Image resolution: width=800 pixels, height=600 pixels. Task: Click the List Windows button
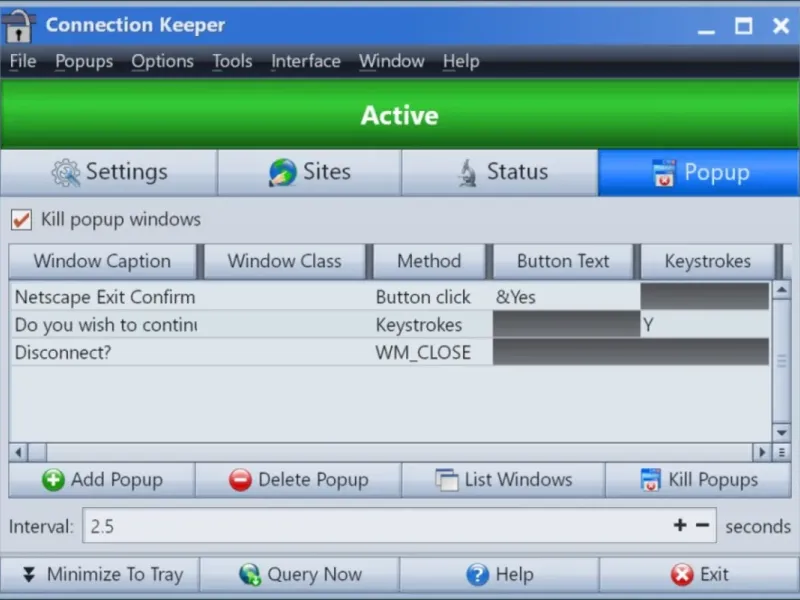pos(504,480)
